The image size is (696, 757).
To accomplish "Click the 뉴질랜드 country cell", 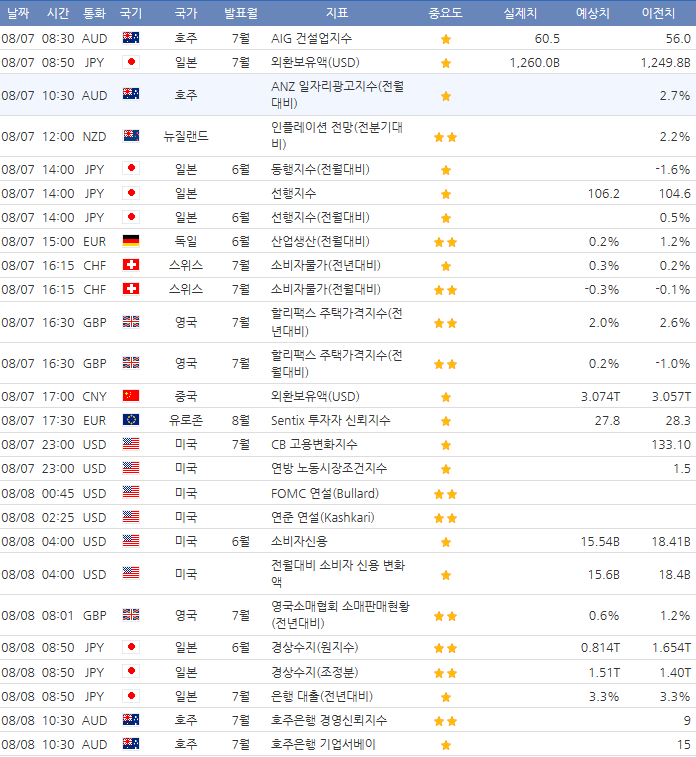I will coord(186,136).
